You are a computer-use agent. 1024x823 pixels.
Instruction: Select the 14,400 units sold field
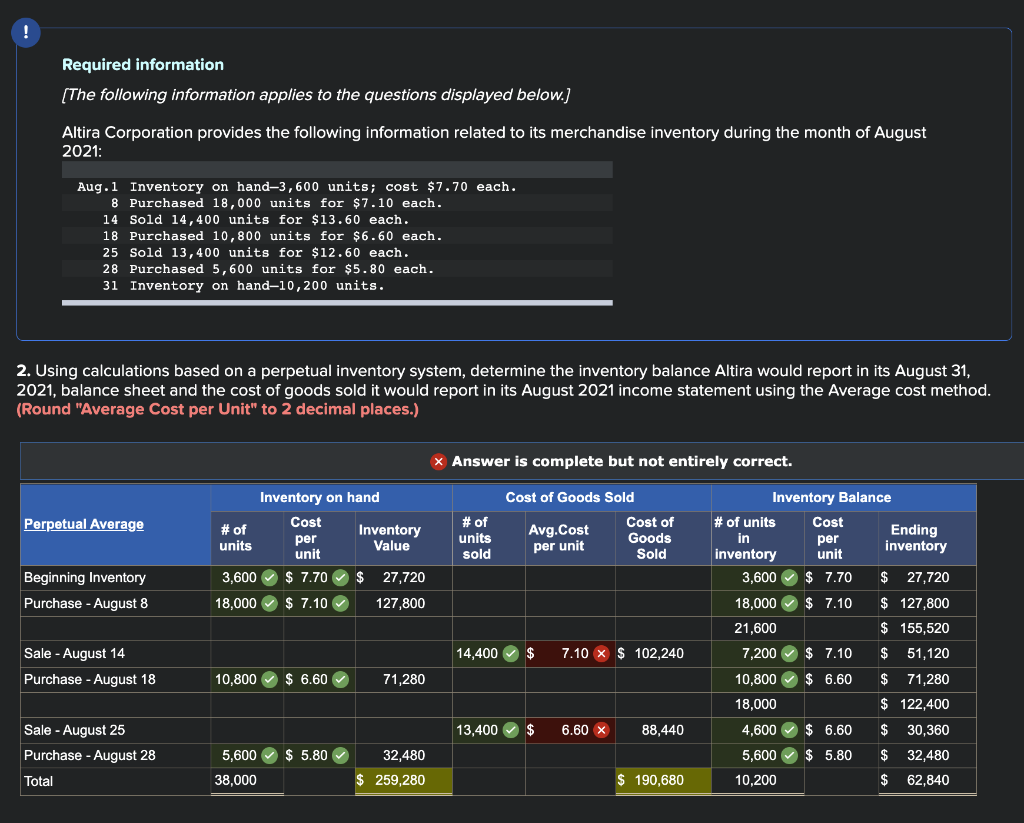(488, 654)
